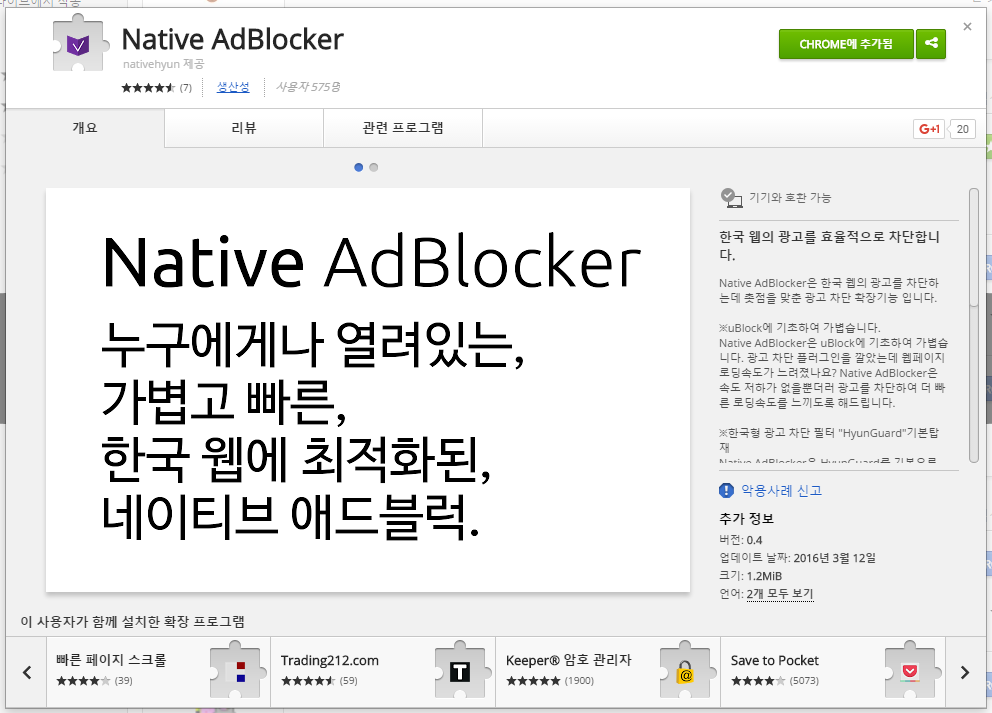
Task: Click the Native AdBlocker promotional screenshot
Action: (368, 390)
